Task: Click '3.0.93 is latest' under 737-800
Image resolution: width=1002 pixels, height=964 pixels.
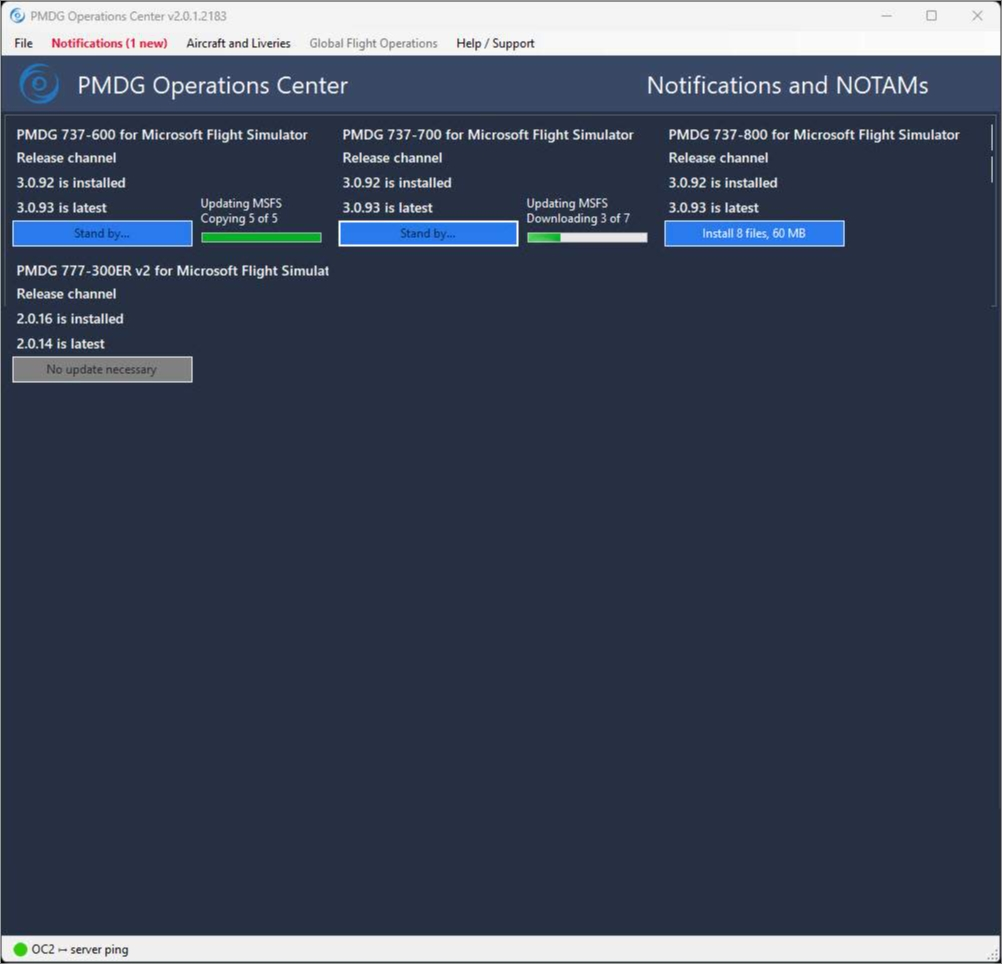Action: click(x=713, y=208)
